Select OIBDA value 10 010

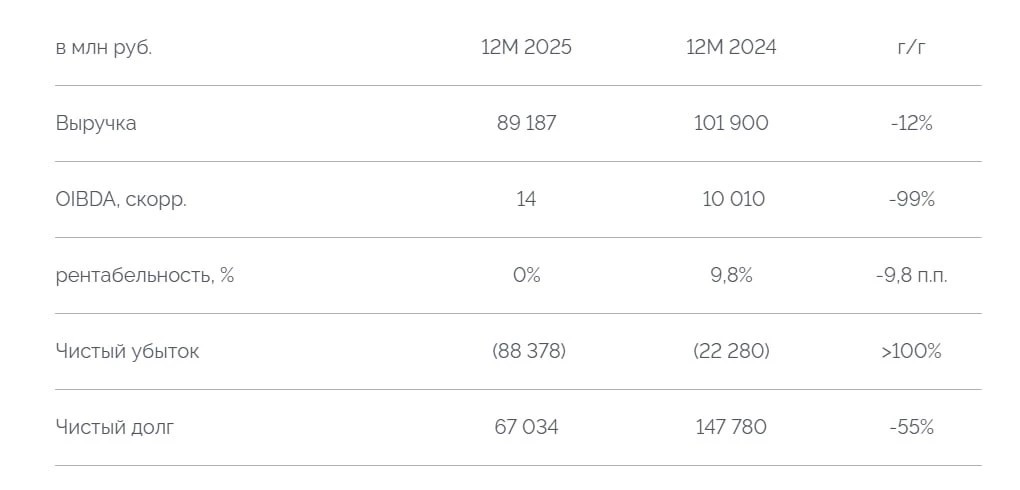point(733,200)
